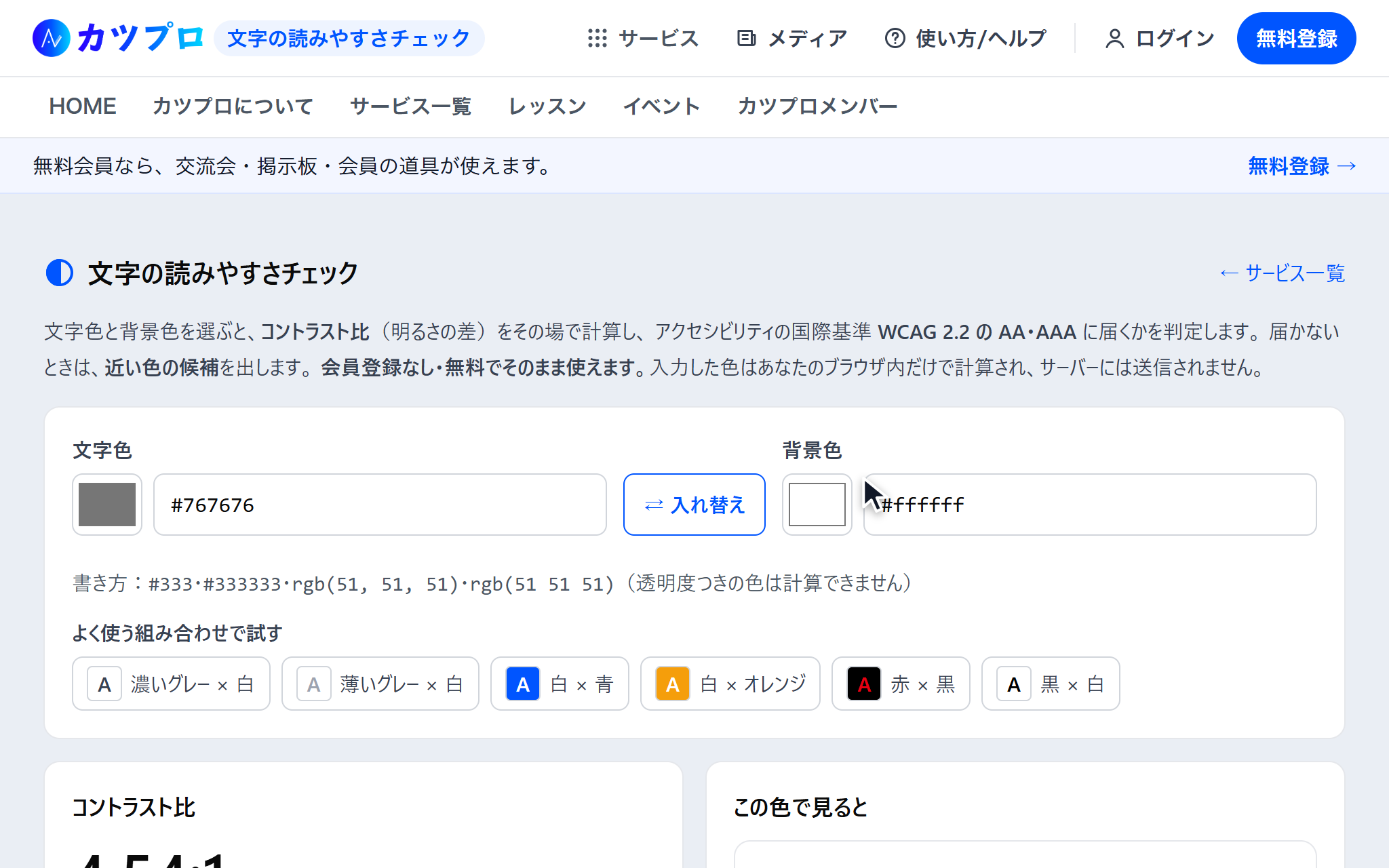Try the 薄いグレー × 白 preset

point(380,684)
